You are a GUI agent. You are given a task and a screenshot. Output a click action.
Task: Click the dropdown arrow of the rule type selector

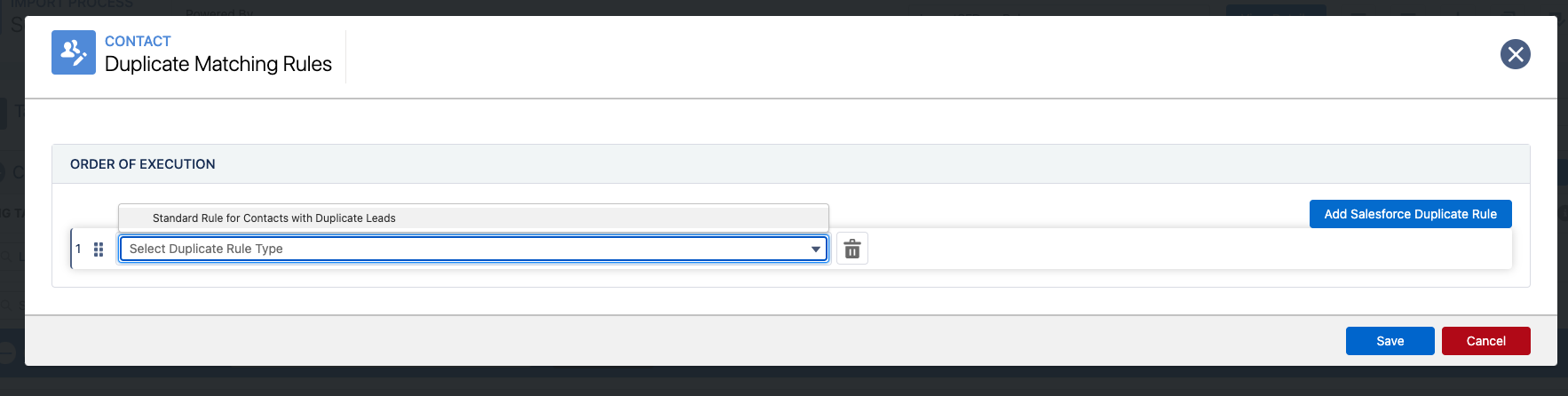click(815, 249)
